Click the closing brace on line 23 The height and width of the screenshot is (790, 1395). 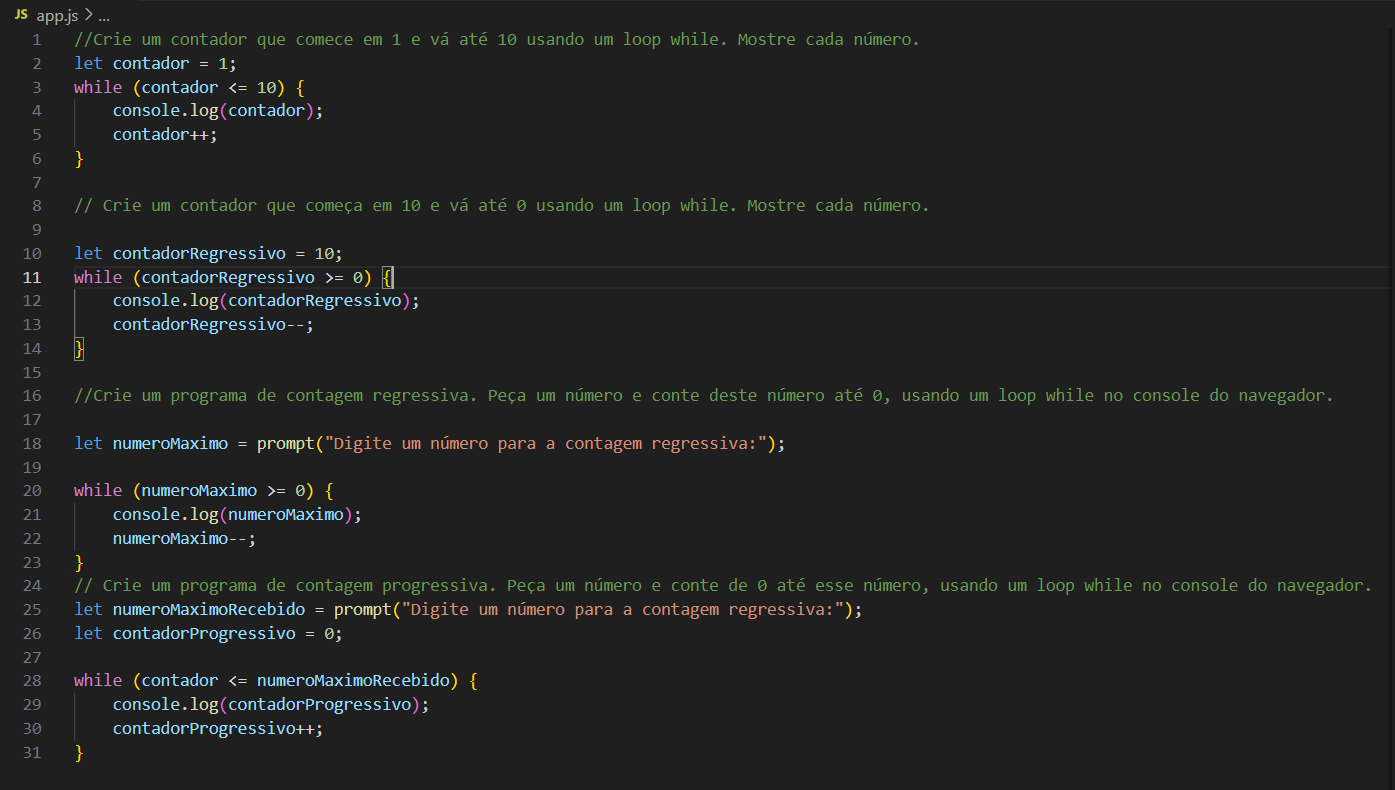(79, 562)
